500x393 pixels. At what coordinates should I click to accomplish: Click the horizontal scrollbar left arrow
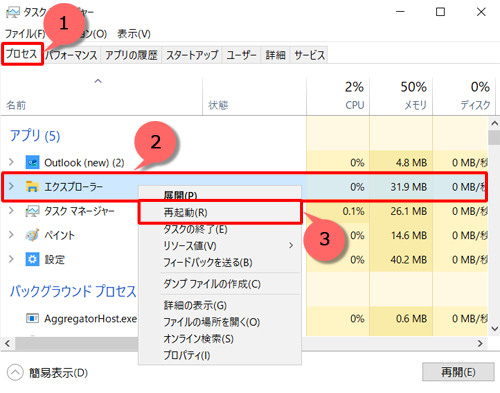pyautogui.click(x=7, y=343)
